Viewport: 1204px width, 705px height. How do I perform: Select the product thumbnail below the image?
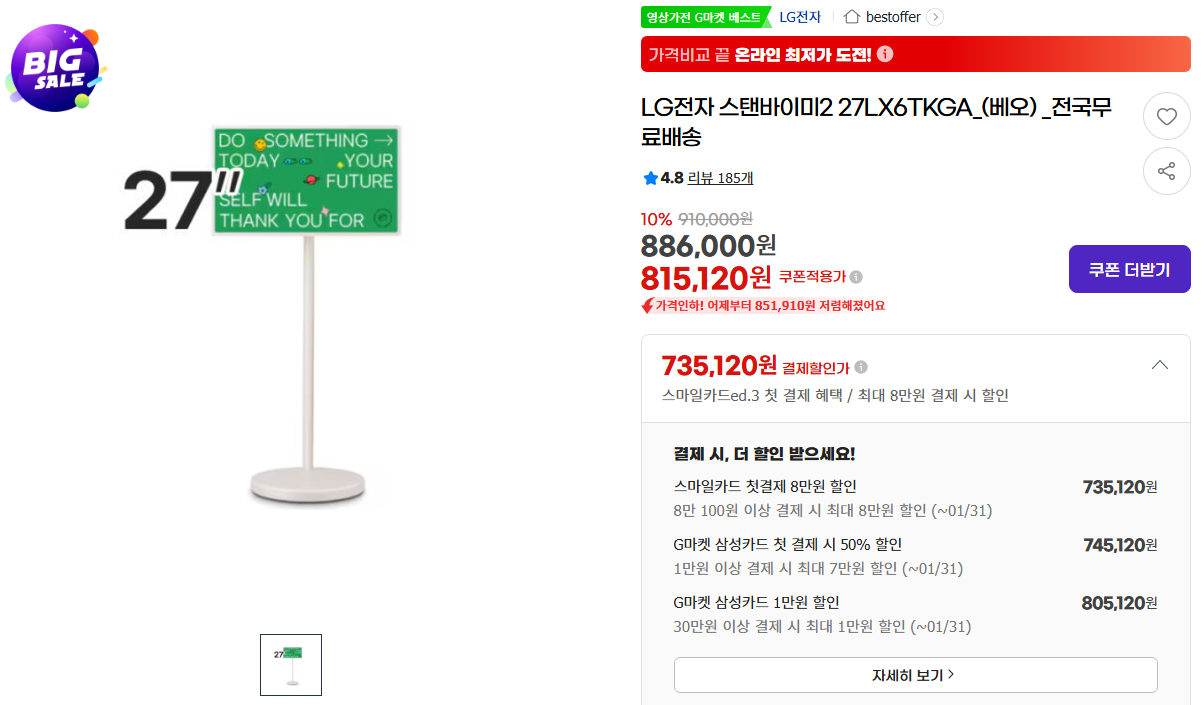click(x=290, y=664)
